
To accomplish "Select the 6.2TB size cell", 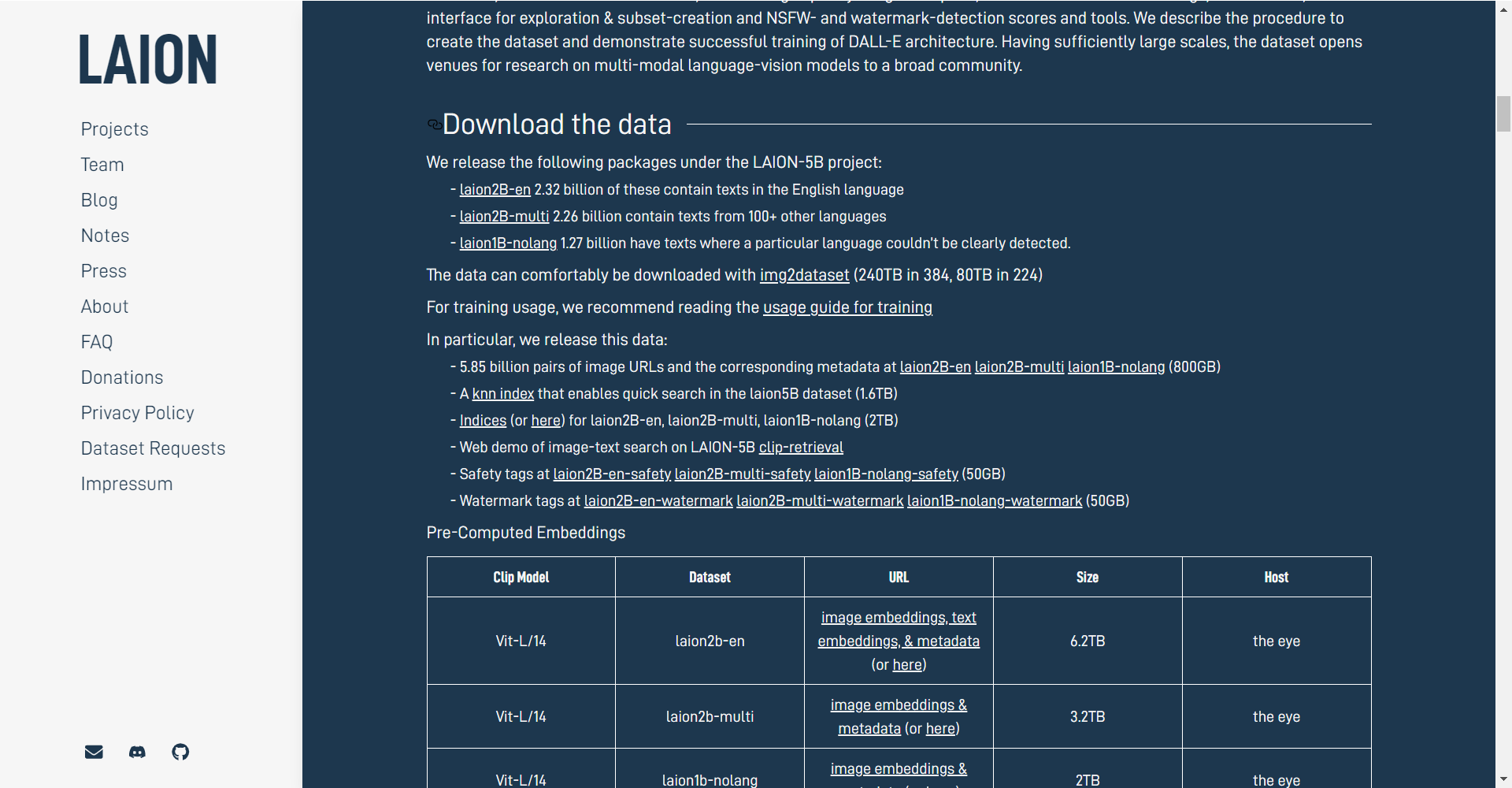I will 1088,641.
